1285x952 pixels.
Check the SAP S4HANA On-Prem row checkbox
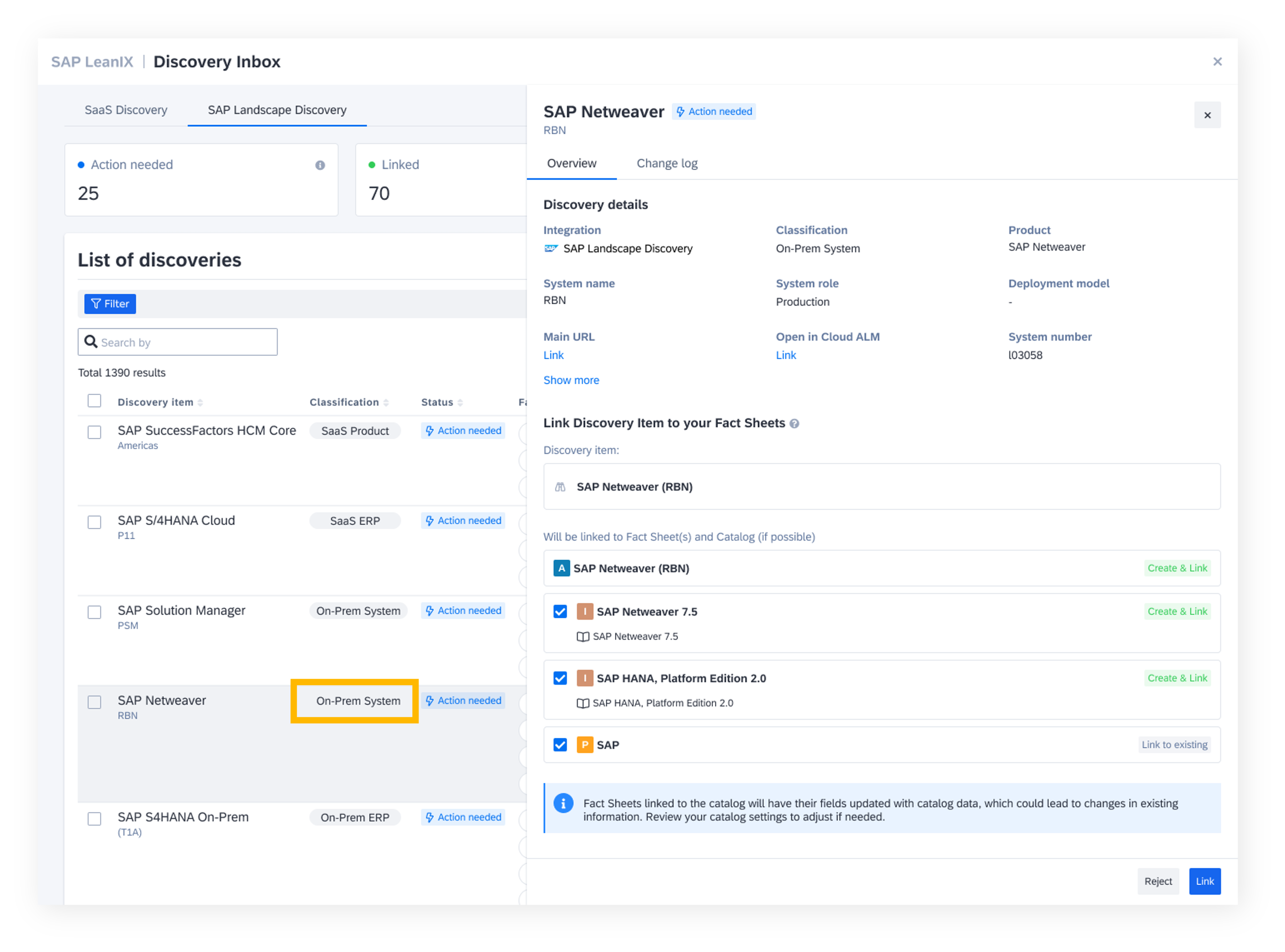95,819
